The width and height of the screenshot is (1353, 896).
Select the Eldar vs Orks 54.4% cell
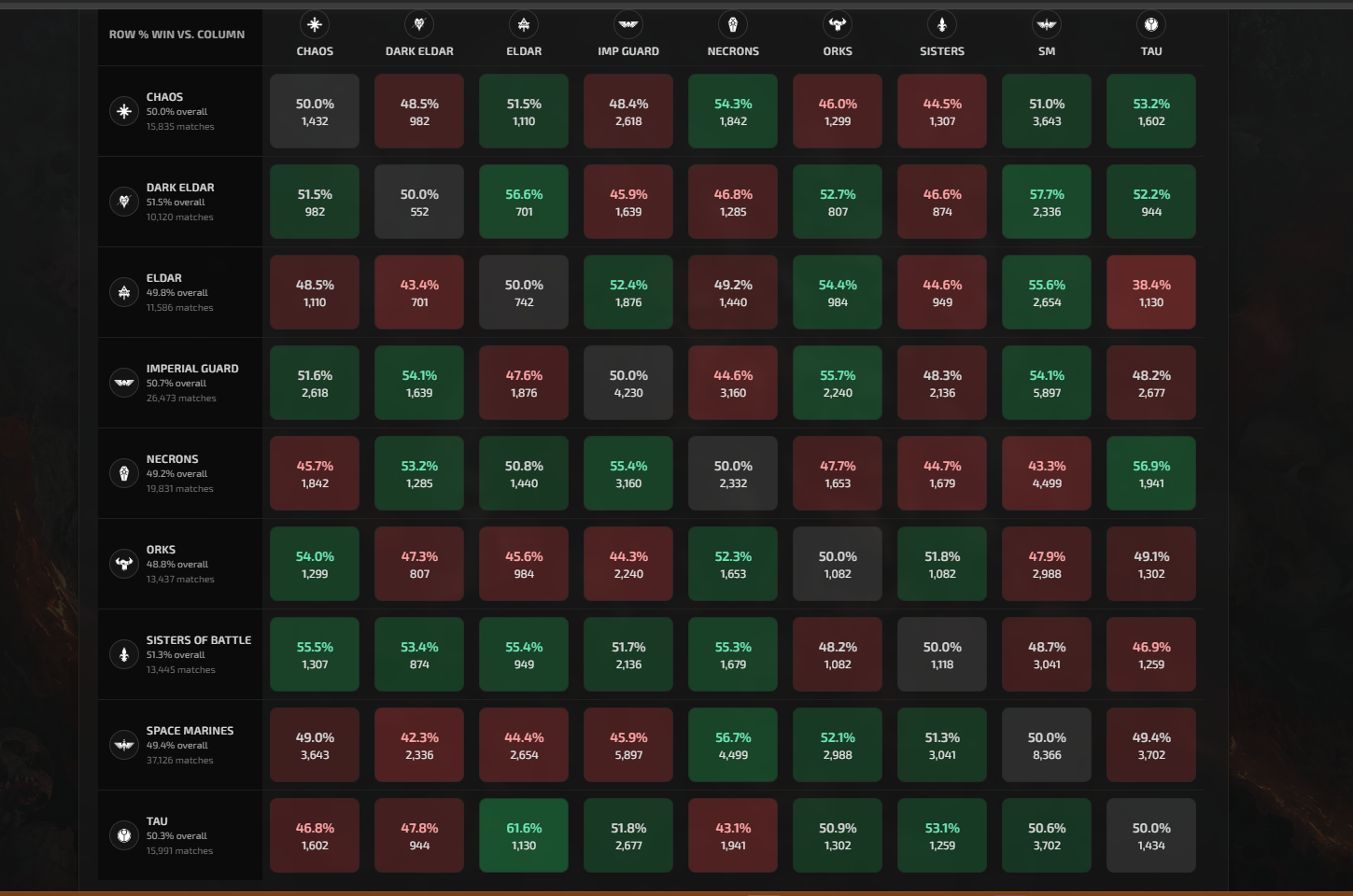click(x=838, y=292)
